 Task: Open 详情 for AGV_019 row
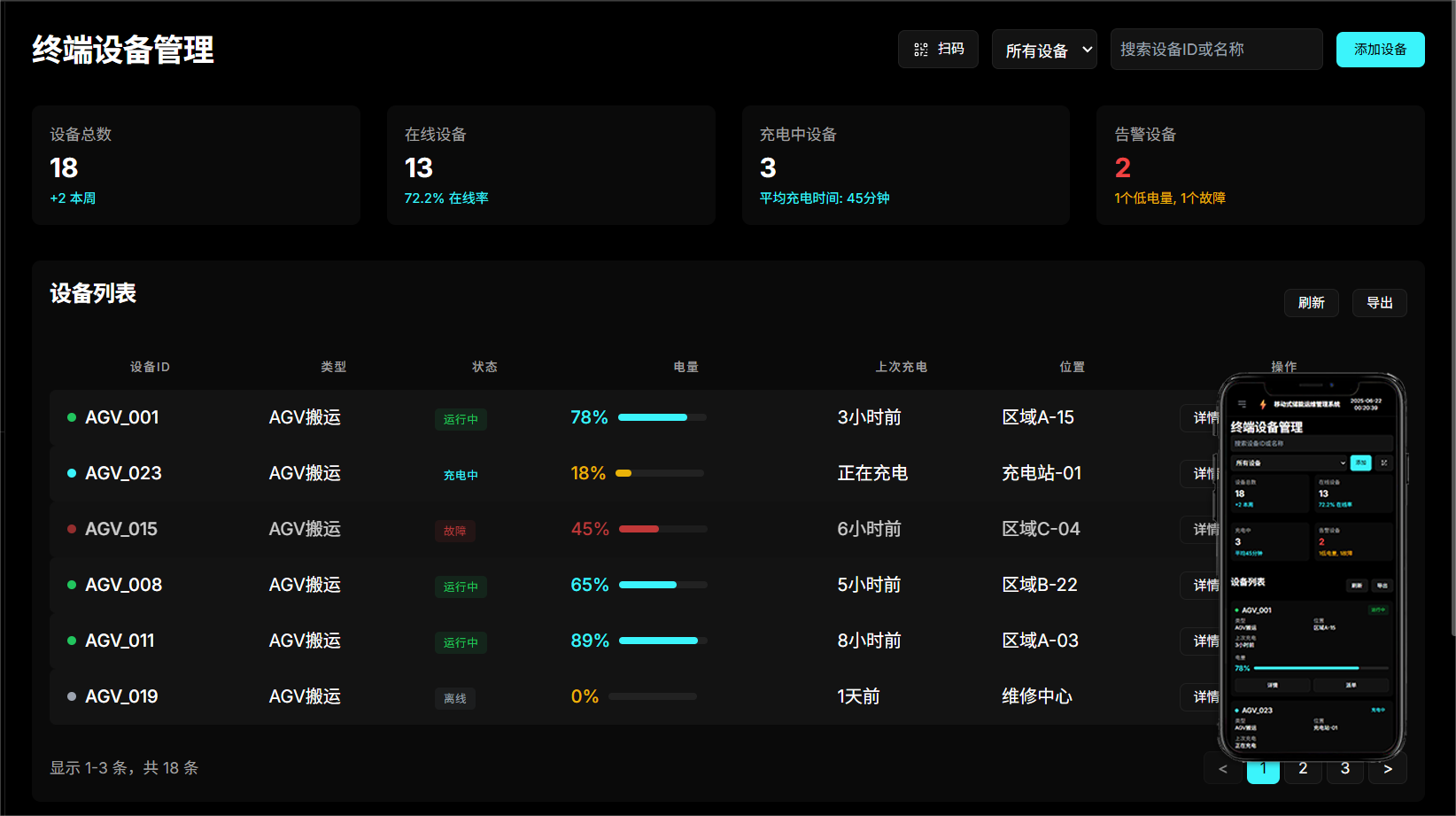(x=1200, y=697)
